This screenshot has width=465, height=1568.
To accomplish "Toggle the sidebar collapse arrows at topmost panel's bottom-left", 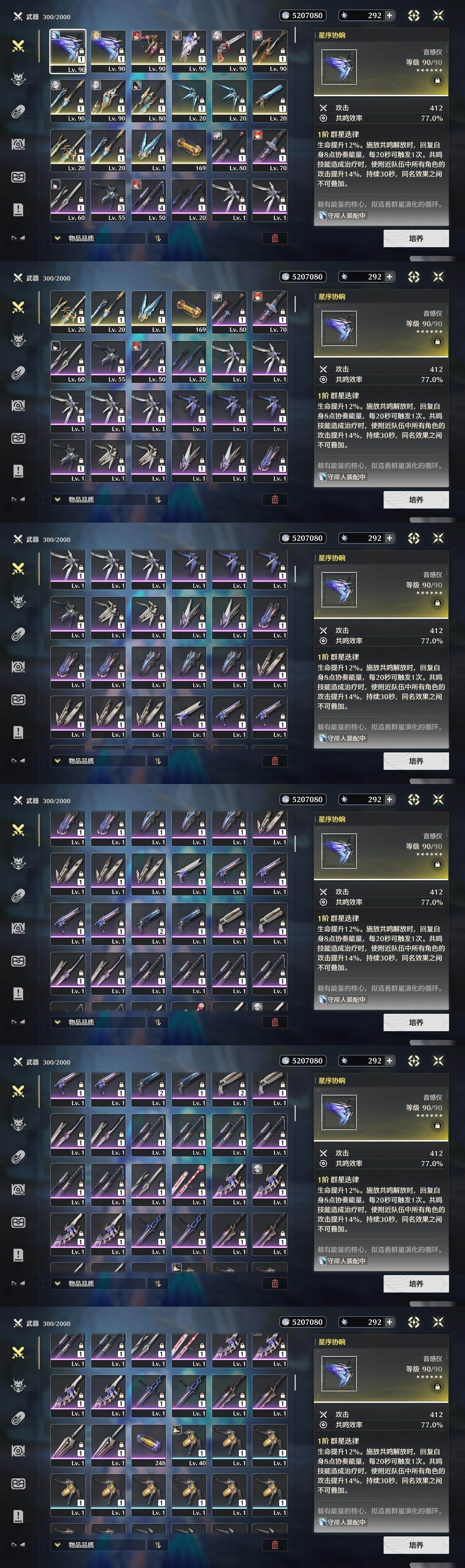I will (18, 238).
